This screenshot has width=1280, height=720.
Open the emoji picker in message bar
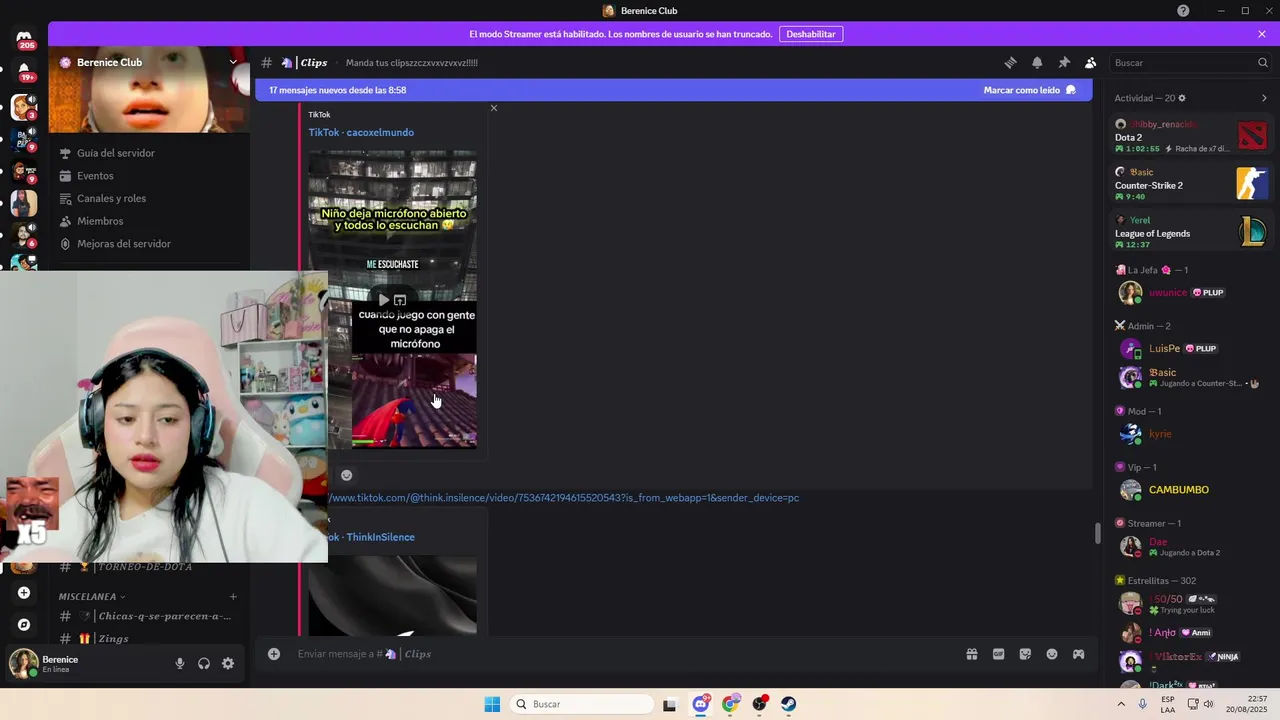[x=1052, y=654]
